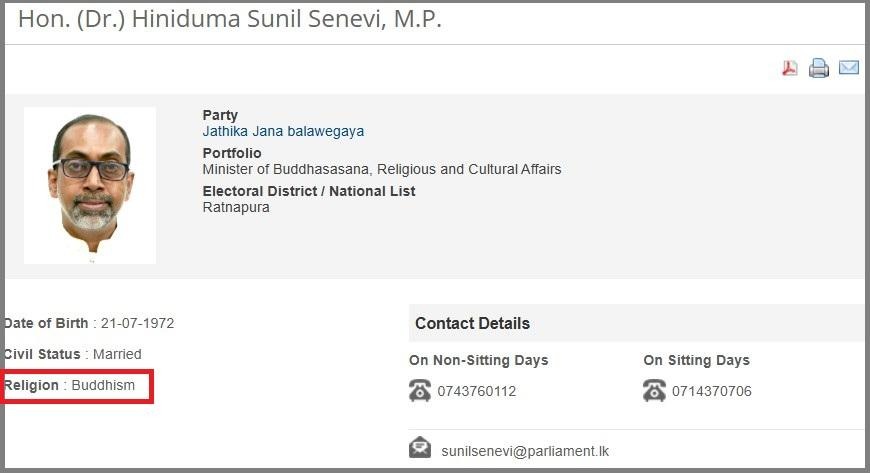Click the non-sitting days telephone icon
This screenshot has height=473, width=870.
420,391
